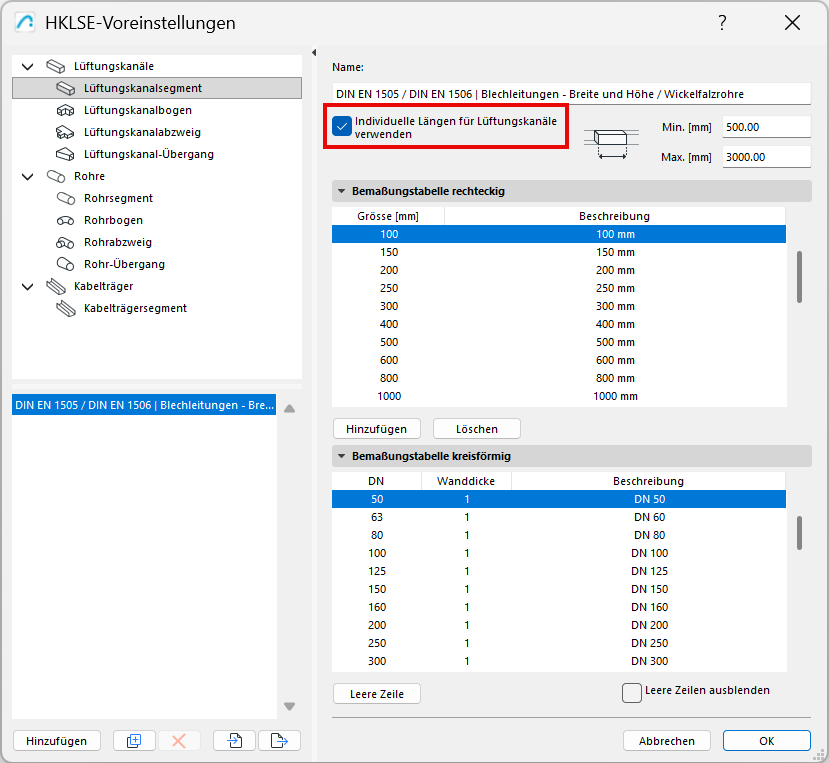Click the Lüftungskanal-Übergang icon

tap(66, 154)
